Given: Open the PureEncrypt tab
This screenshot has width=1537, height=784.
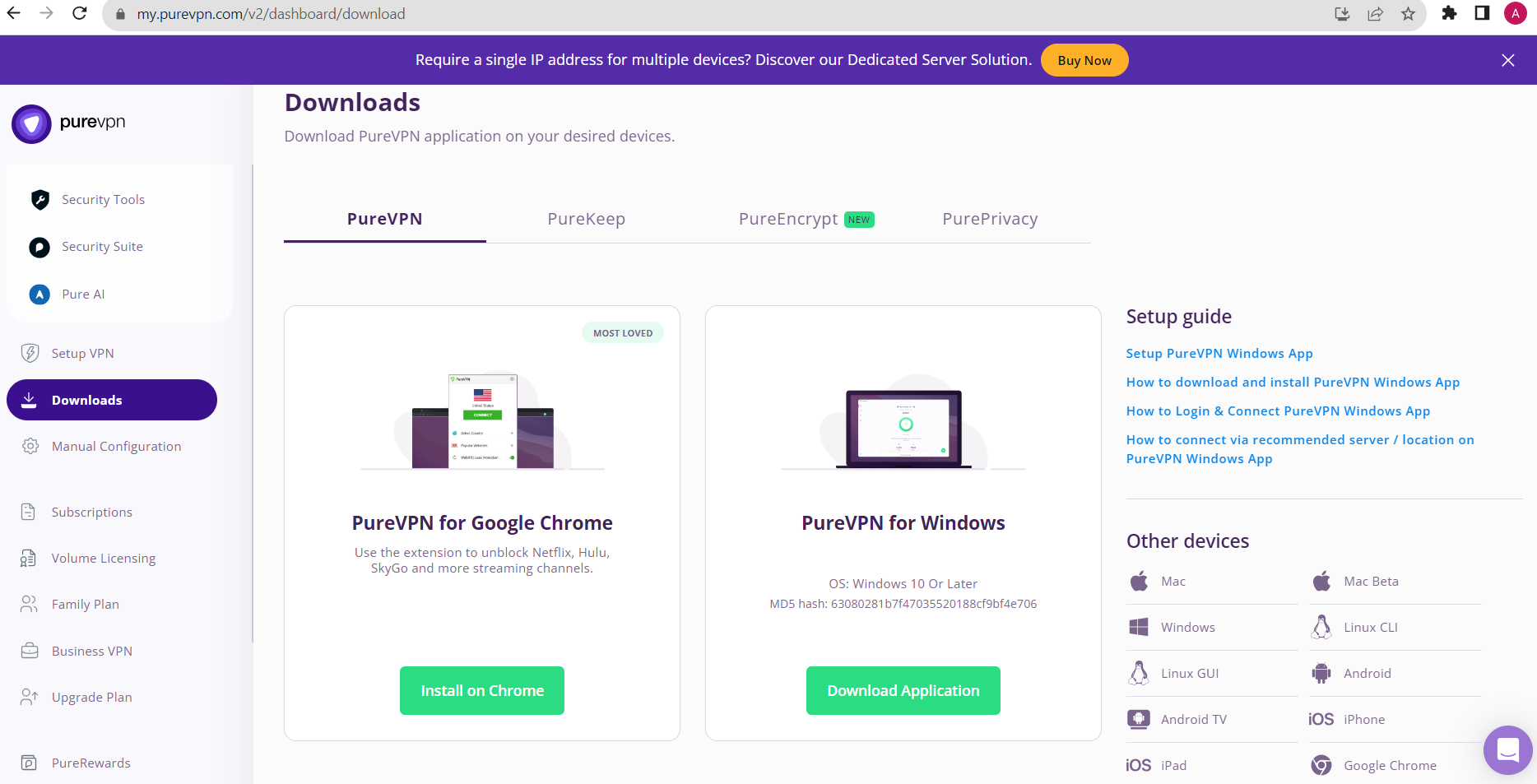Looking at the screenshot, I should (788, 220).
